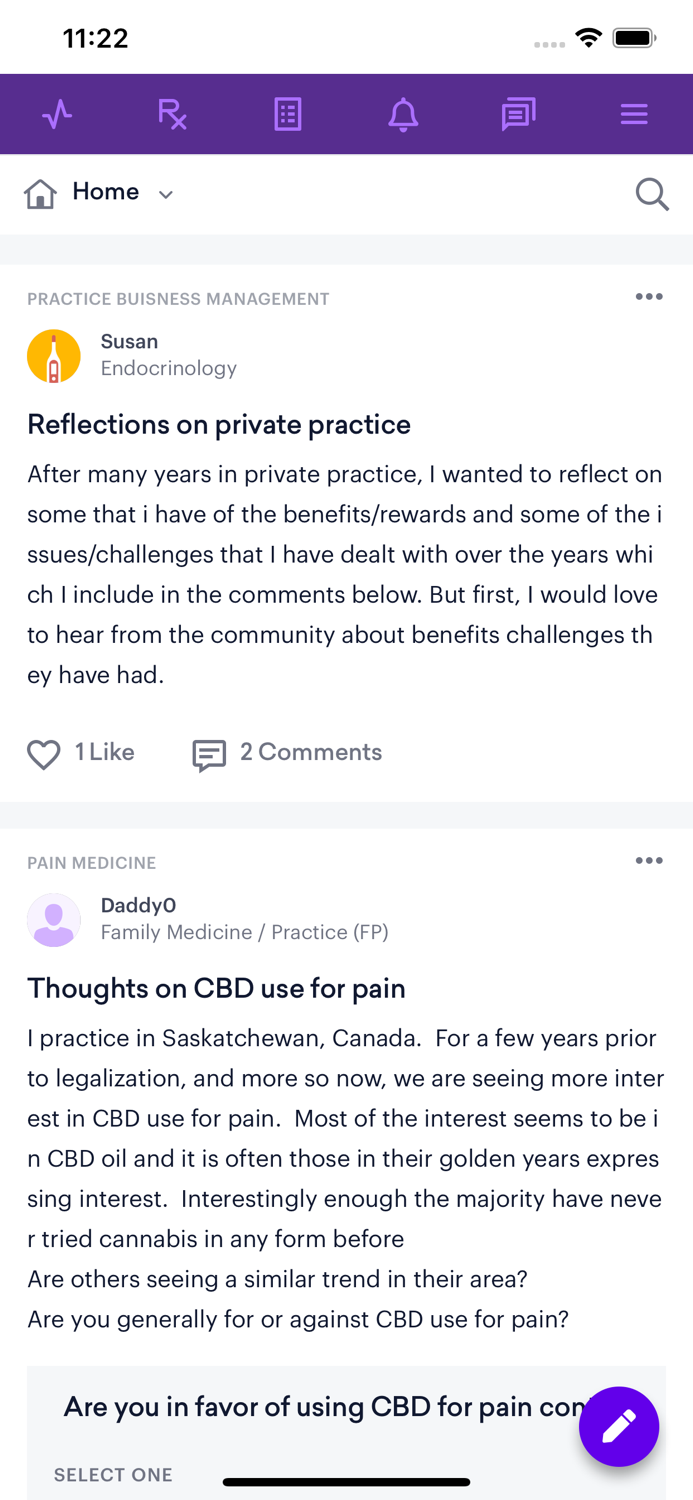Tap the poll progress bar under the question
Image resolution: width=693 pixels, height=1500 pixels.
pos(346,1482)
